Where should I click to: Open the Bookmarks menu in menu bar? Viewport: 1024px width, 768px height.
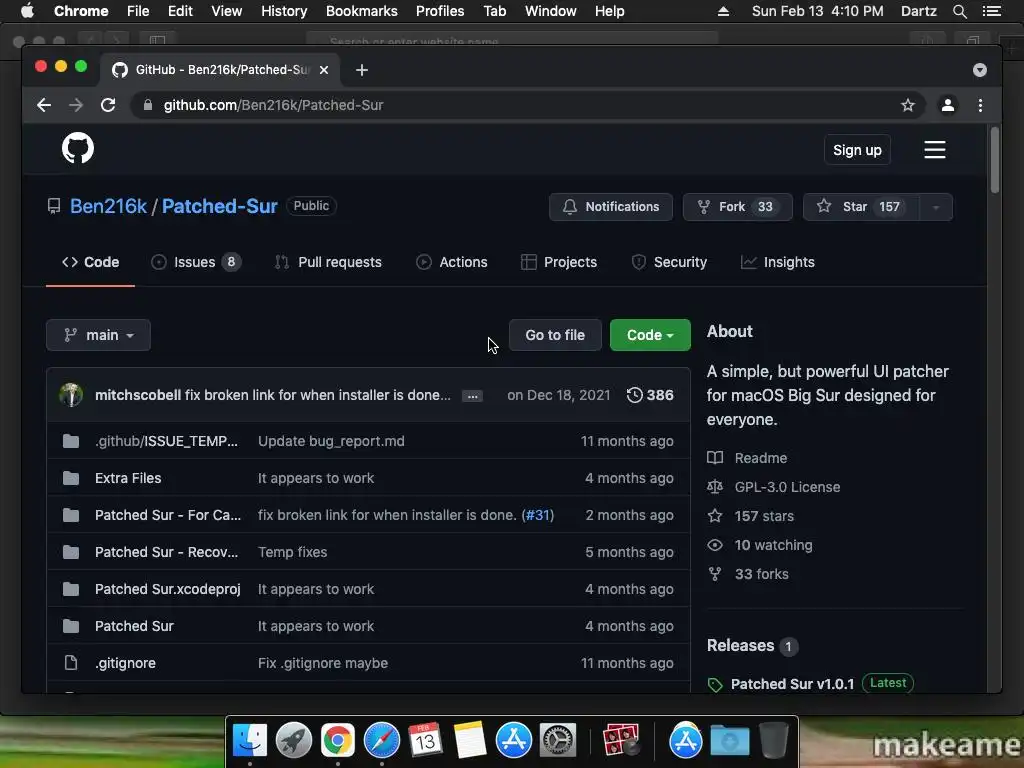[361, 11]
